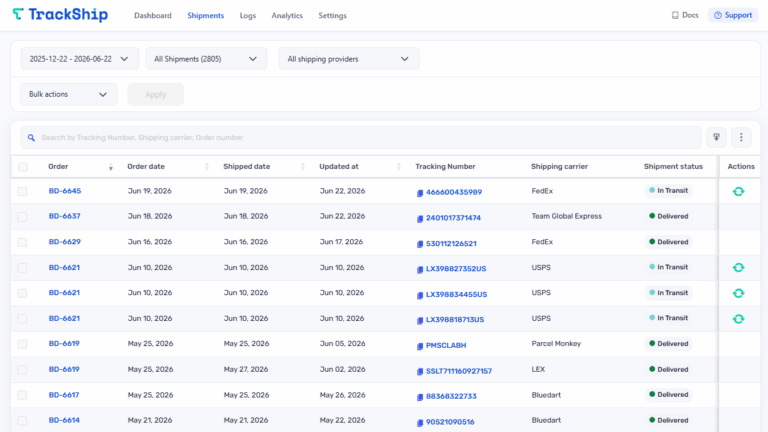Open order link BD-6617
The height and width of the screenshot is (432, 768).
tap(64, 395)
